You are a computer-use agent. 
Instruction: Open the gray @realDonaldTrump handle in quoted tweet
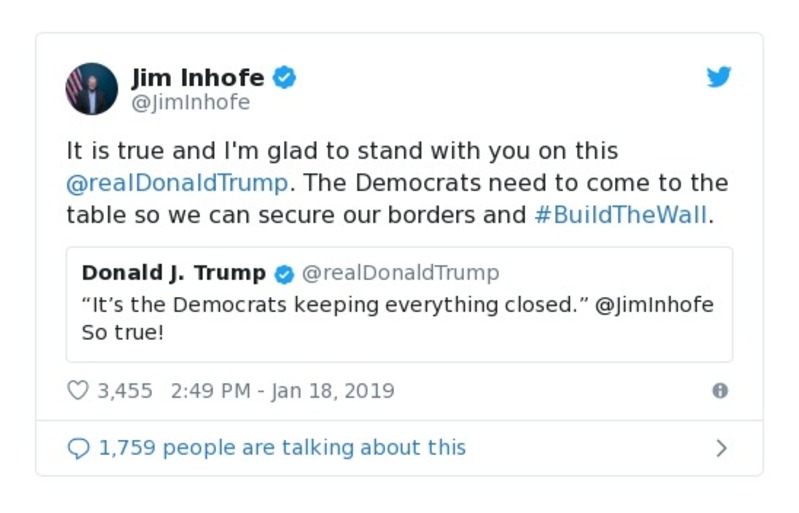click(400, 273)
